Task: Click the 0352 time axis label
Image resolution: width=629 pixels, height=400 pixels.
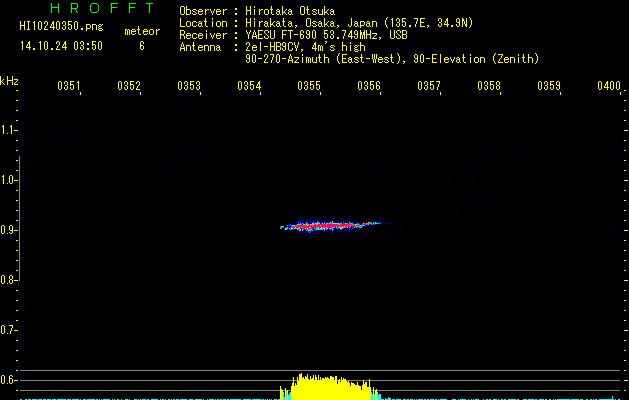Action: tap(128, 85)
